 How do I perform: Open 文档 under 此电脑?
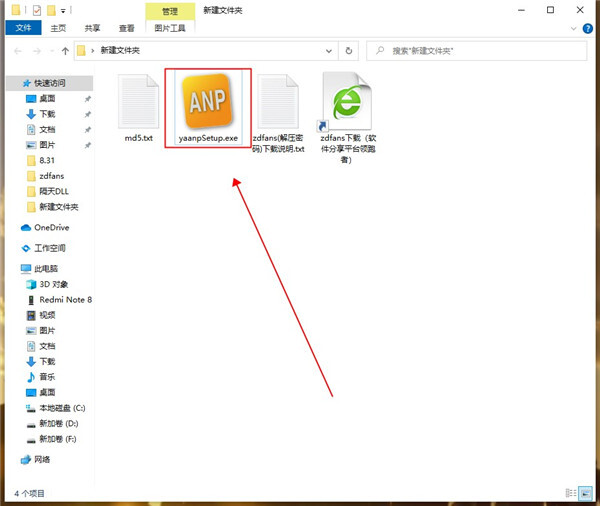coord(47,346)
